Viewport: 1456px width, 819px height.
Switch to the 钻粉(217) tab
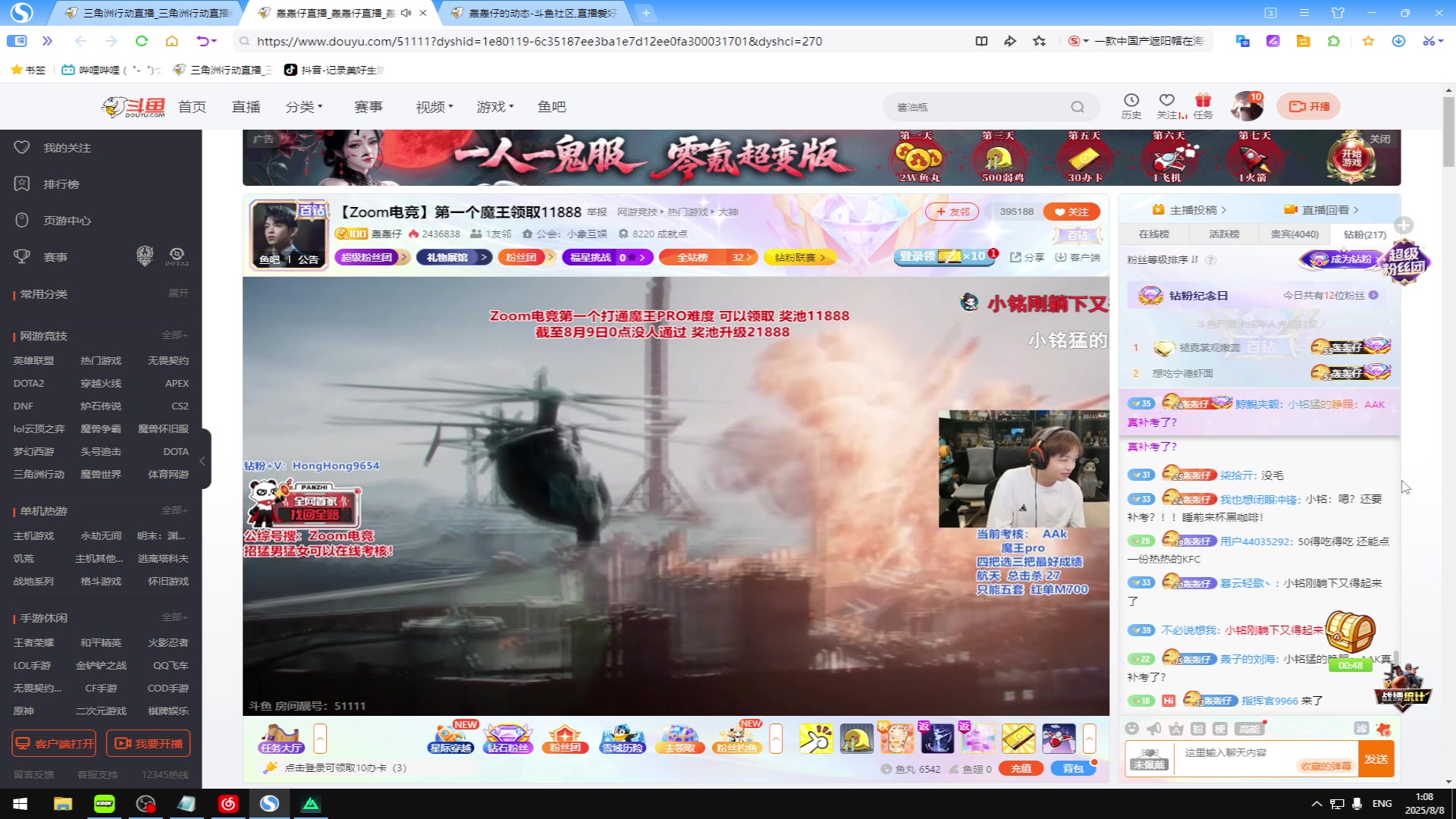coord(1365,234)
